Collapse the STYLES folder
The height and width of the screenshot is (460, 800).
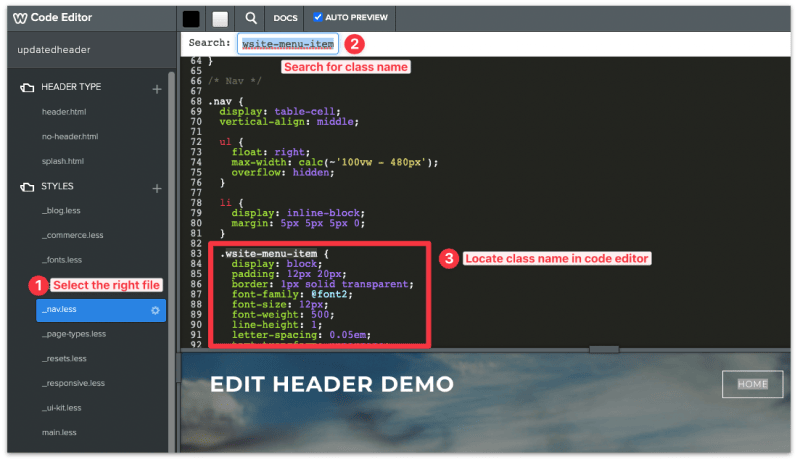pos(26,187)
